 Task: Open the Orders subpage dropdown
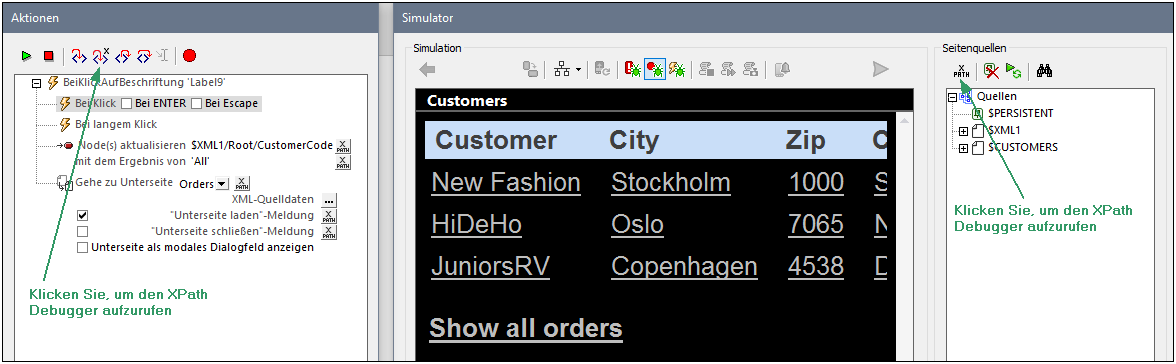pos(221,185)
